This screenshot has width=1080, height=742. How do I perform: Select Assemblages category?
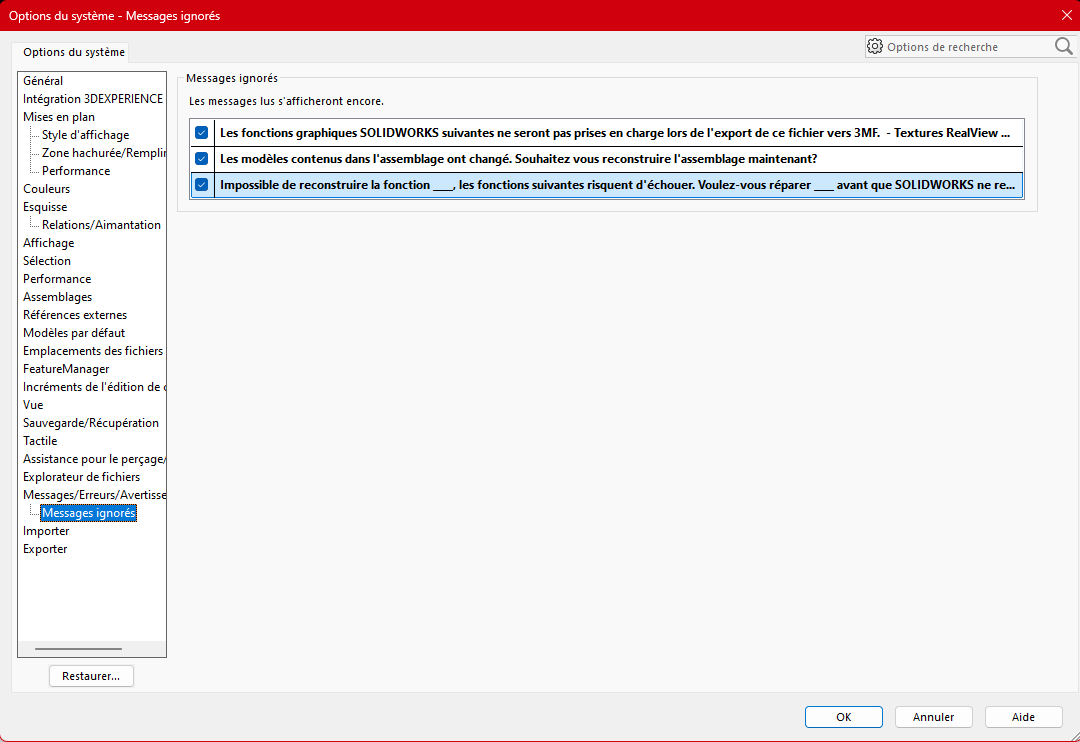coord(57,296)
